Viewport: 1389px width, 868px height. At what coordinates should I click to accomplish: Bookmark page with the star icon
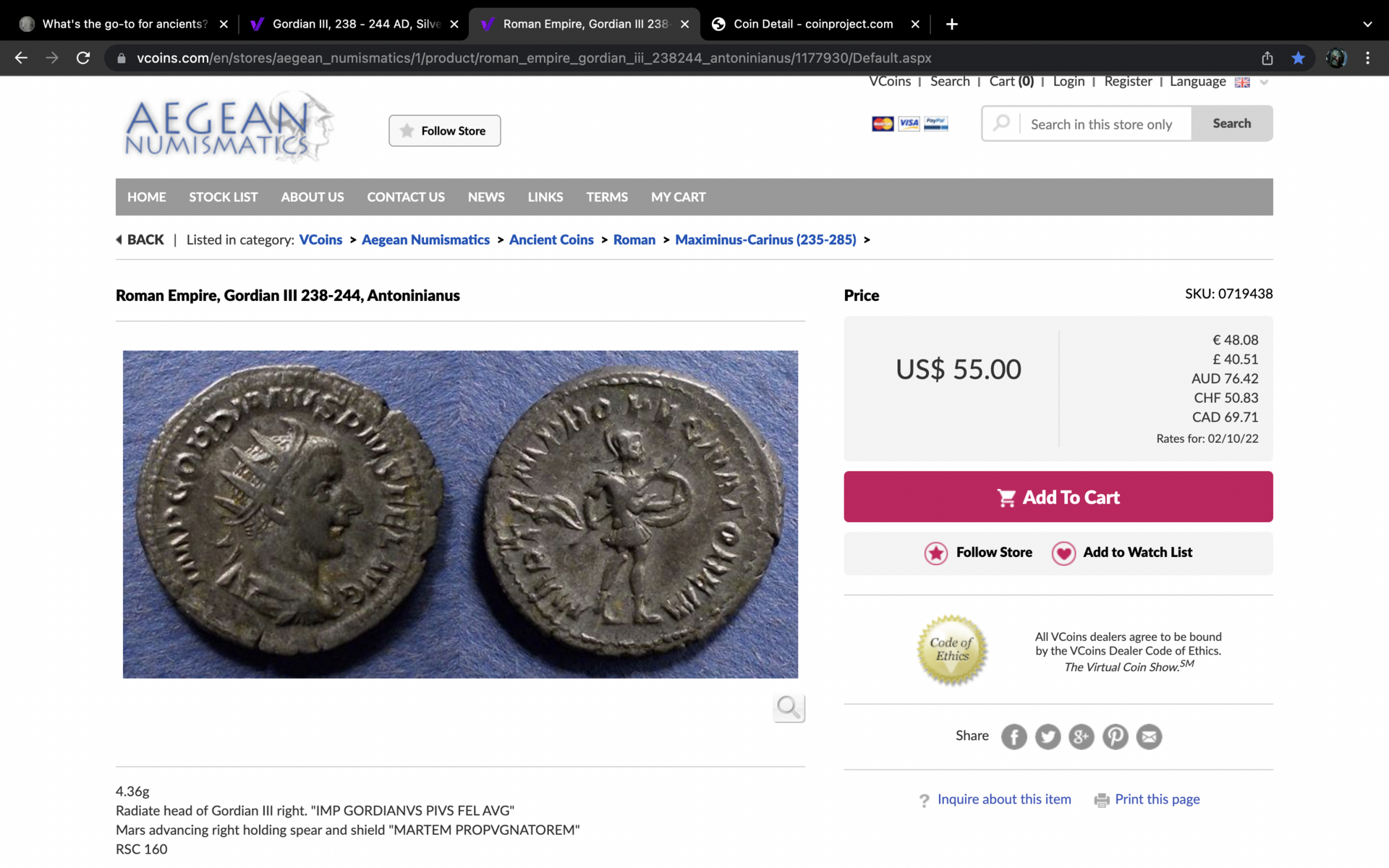click(1299, 58)
